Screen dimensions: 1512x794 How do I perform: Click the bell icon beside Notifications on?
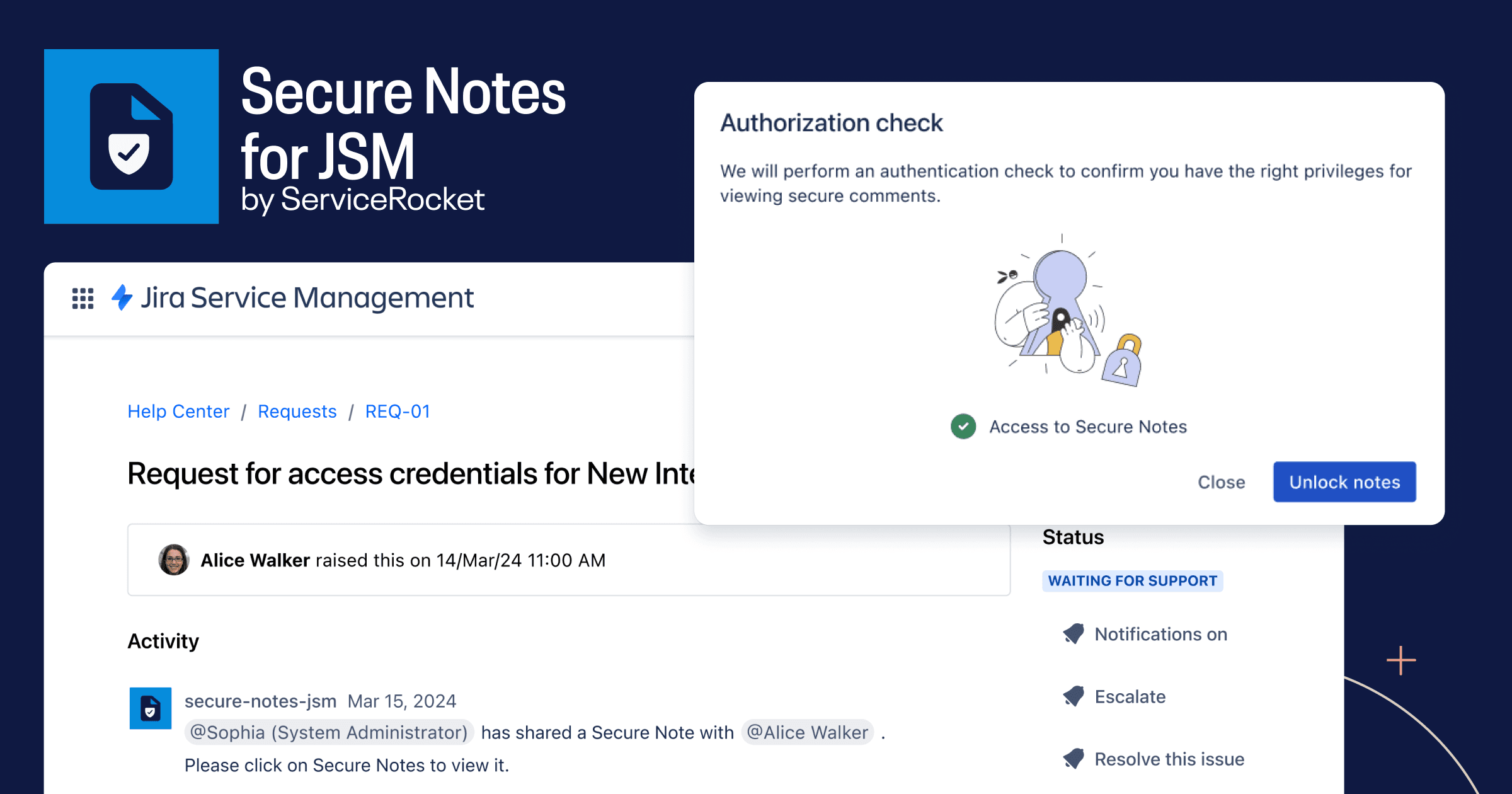pyautogui.click(x=1074, y=634)
